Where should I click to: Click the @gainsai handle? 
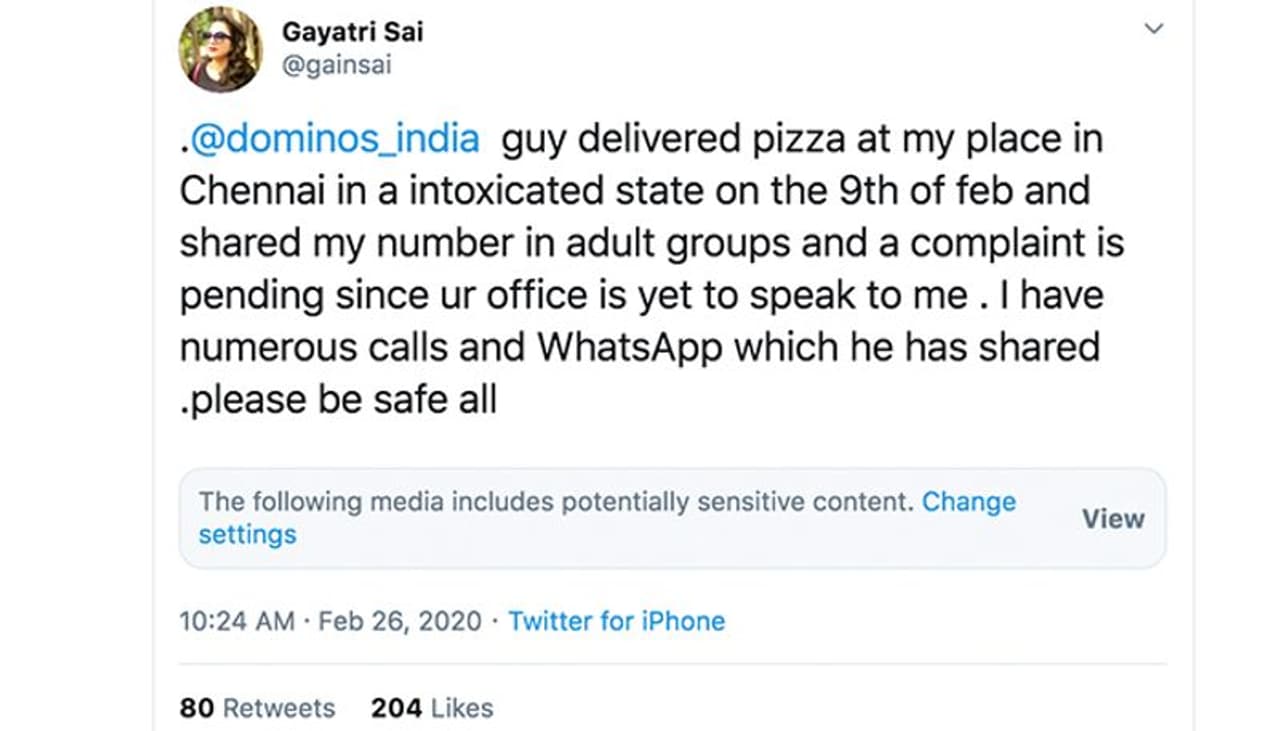(340, 65)
